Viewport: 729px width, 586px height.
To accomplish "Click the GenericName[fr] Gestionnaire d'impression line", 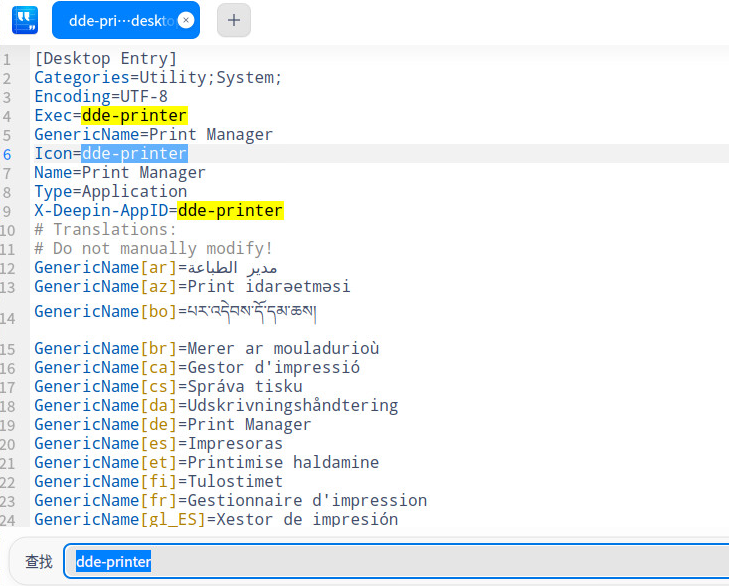I will pyautogui.click(x=231, y=501).
